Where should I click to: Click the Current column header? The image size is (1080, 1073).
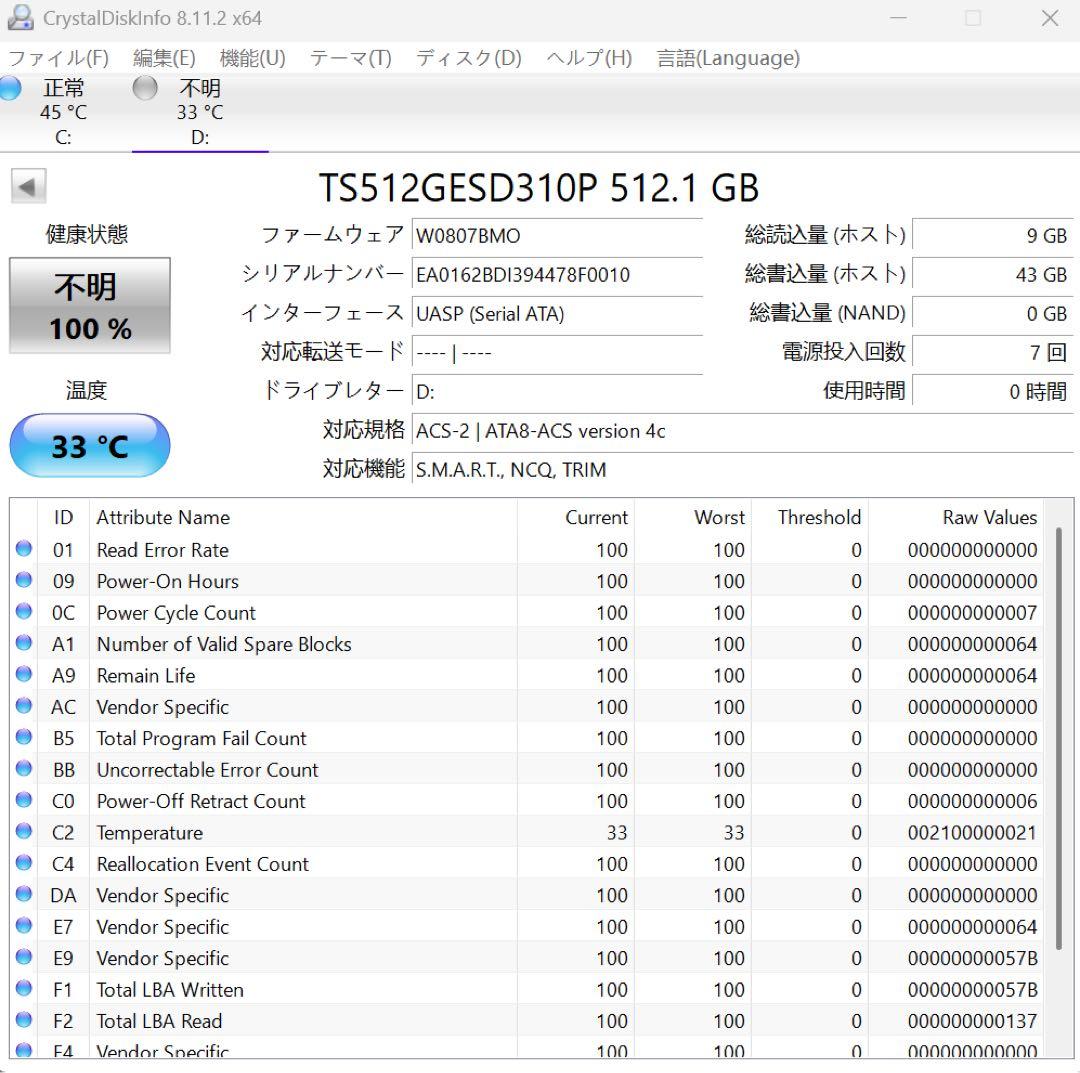pyautogui.click(x=575, y=517)
